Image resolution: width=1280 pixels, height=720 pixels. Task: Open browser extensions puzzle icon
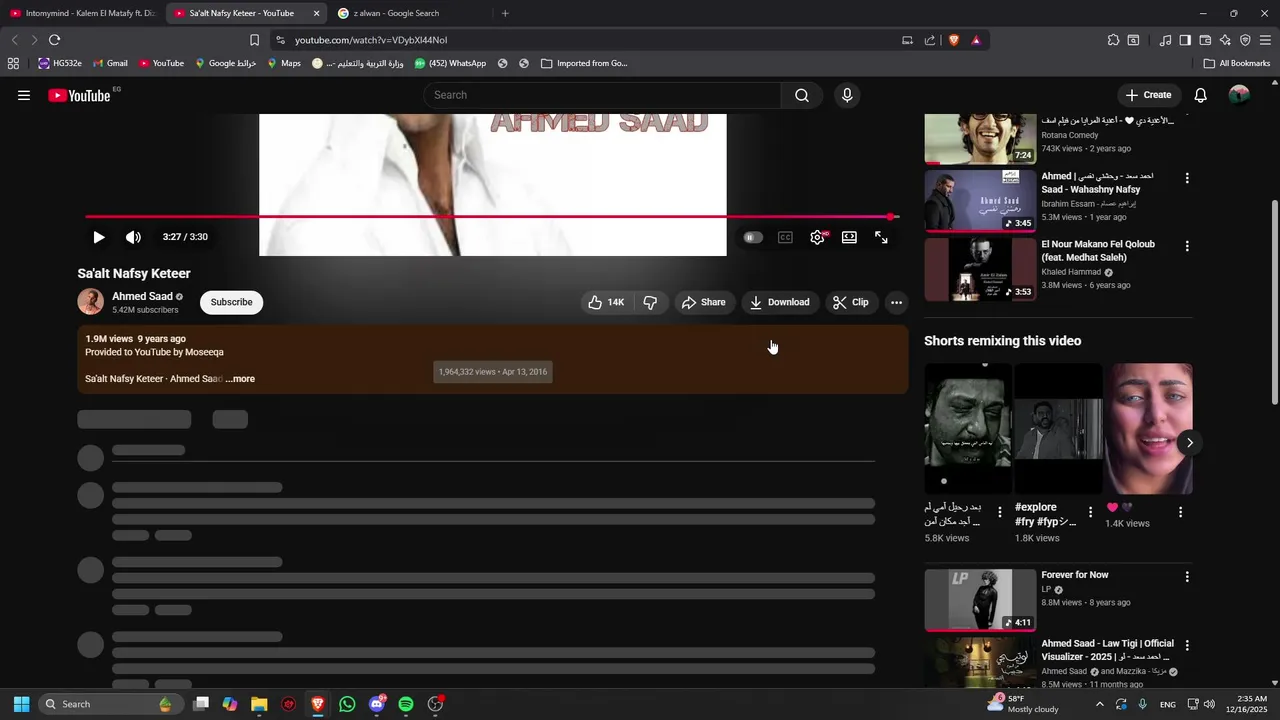(x=1113, y=40)
